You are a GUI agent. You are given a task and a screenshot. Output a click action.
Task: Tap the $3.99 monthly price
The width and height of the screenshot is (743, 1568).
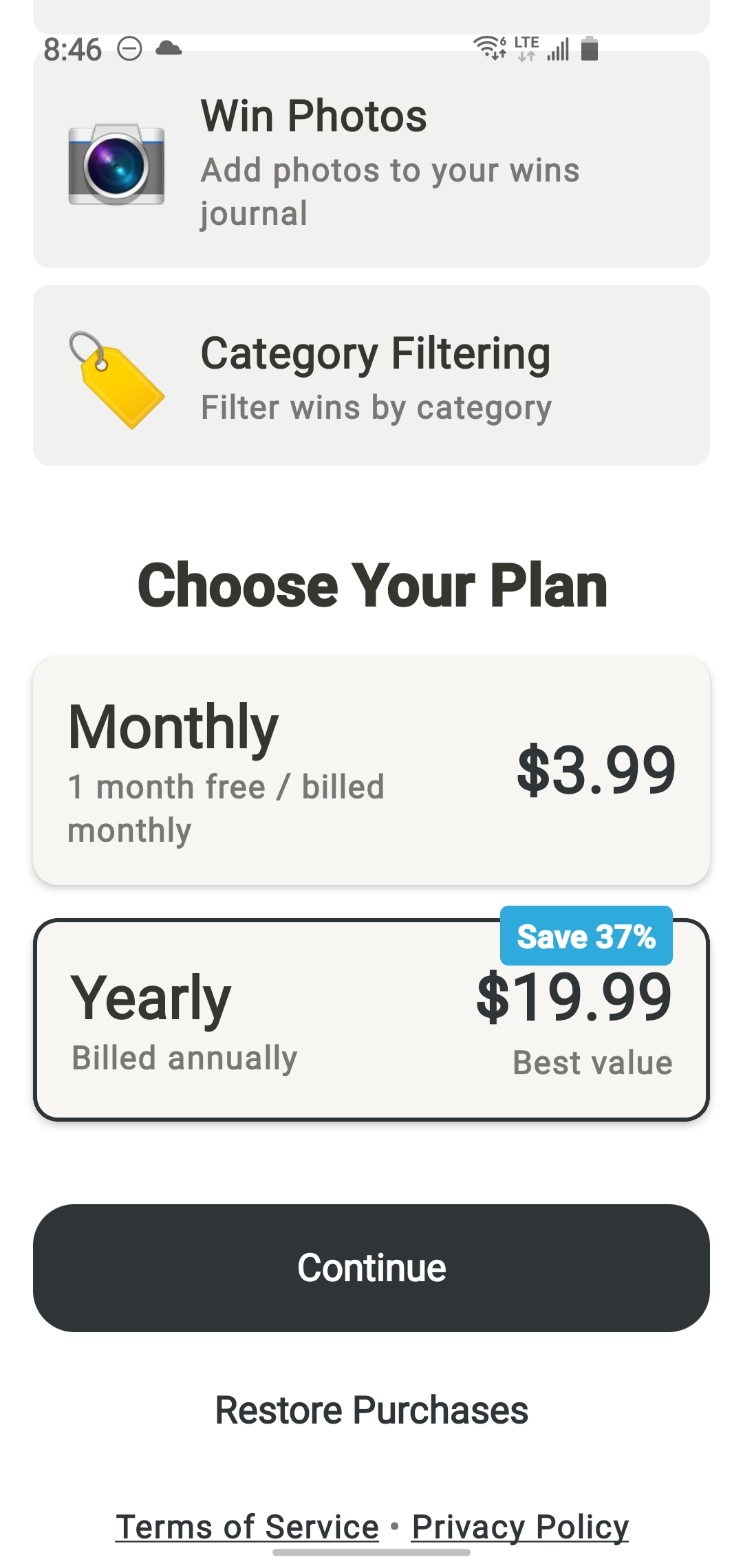pos(596,770)
